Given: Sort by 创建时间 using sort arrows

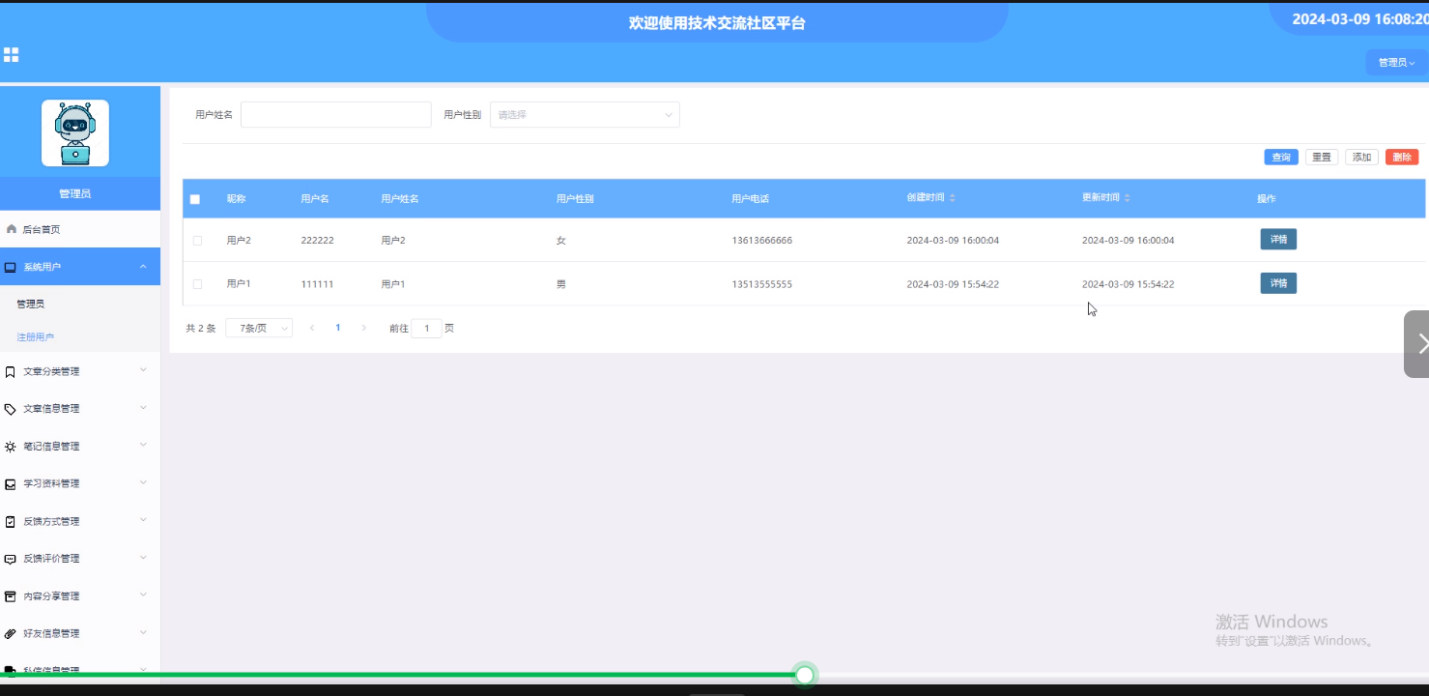Looking at the screenshot, I should click(x=952, y=198).
